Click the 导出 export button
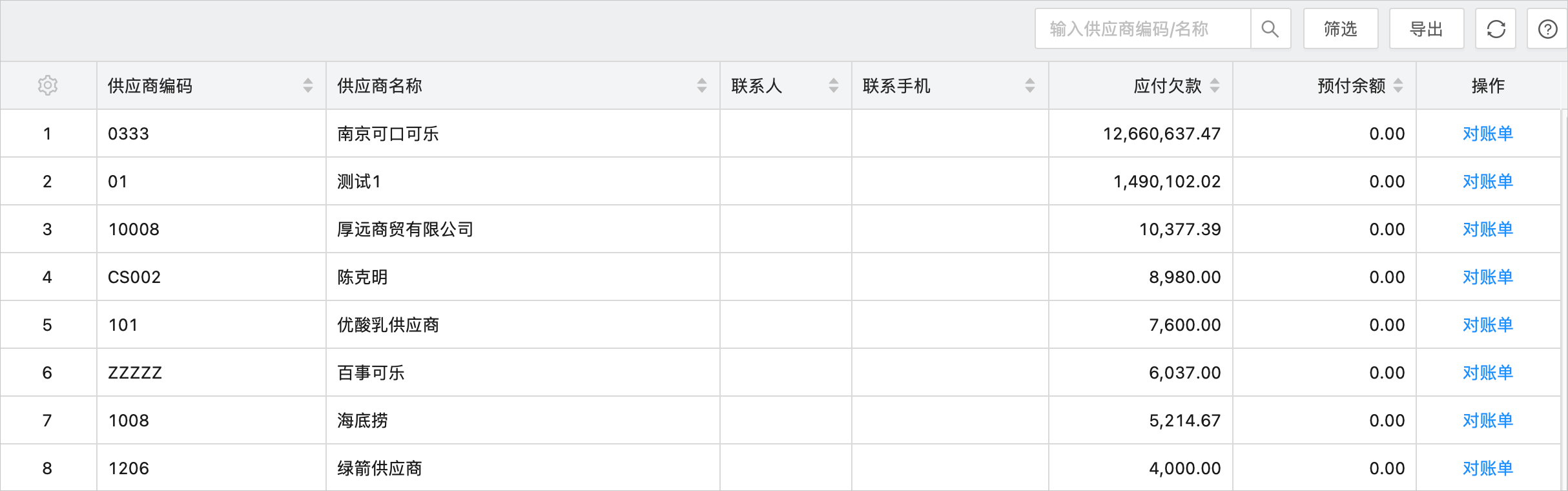Viewport: 1568px width, 491px height. click(1426, 29)
